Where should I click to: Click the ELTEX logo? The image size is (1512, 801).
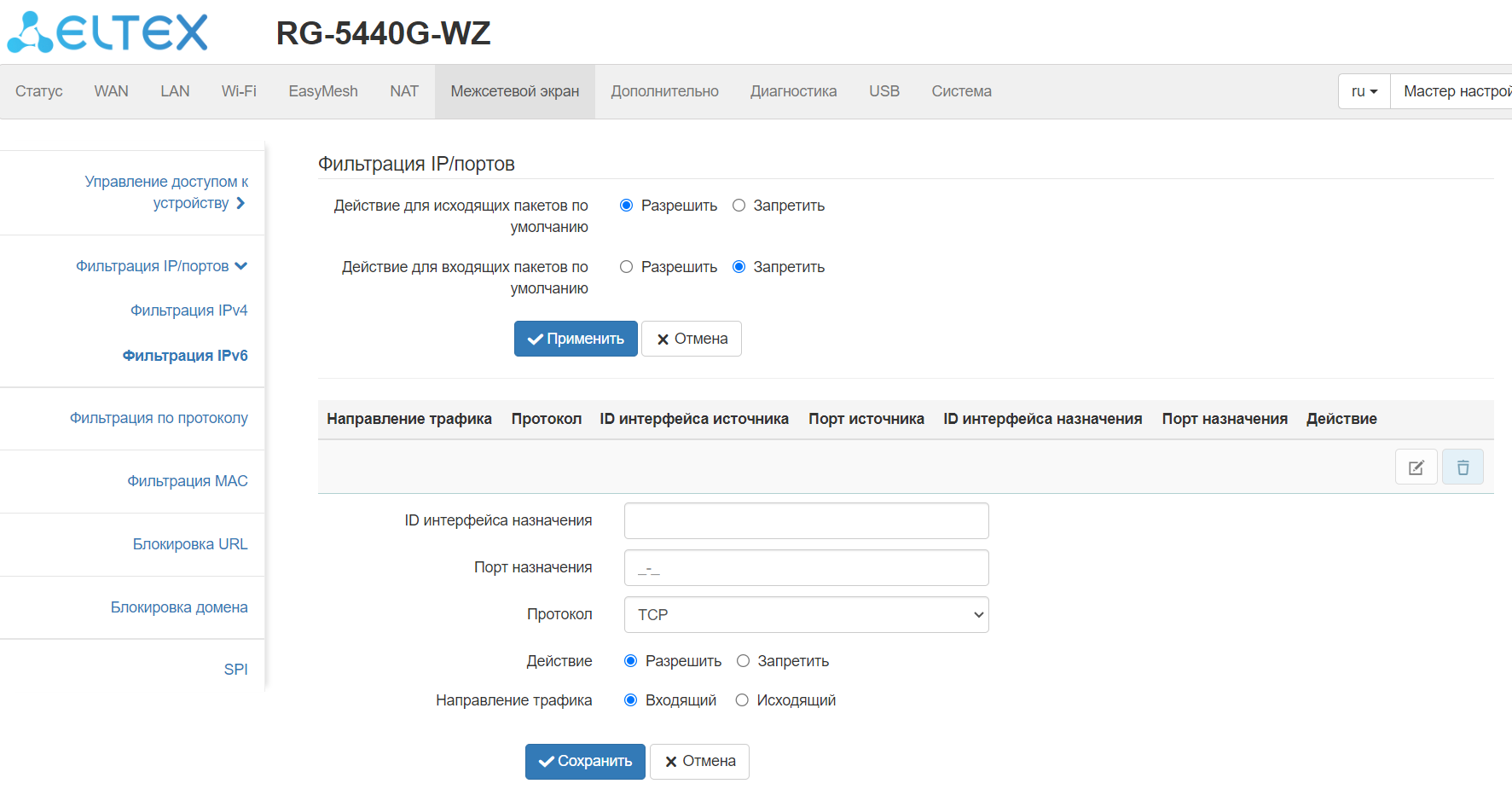tap(108, 32)
